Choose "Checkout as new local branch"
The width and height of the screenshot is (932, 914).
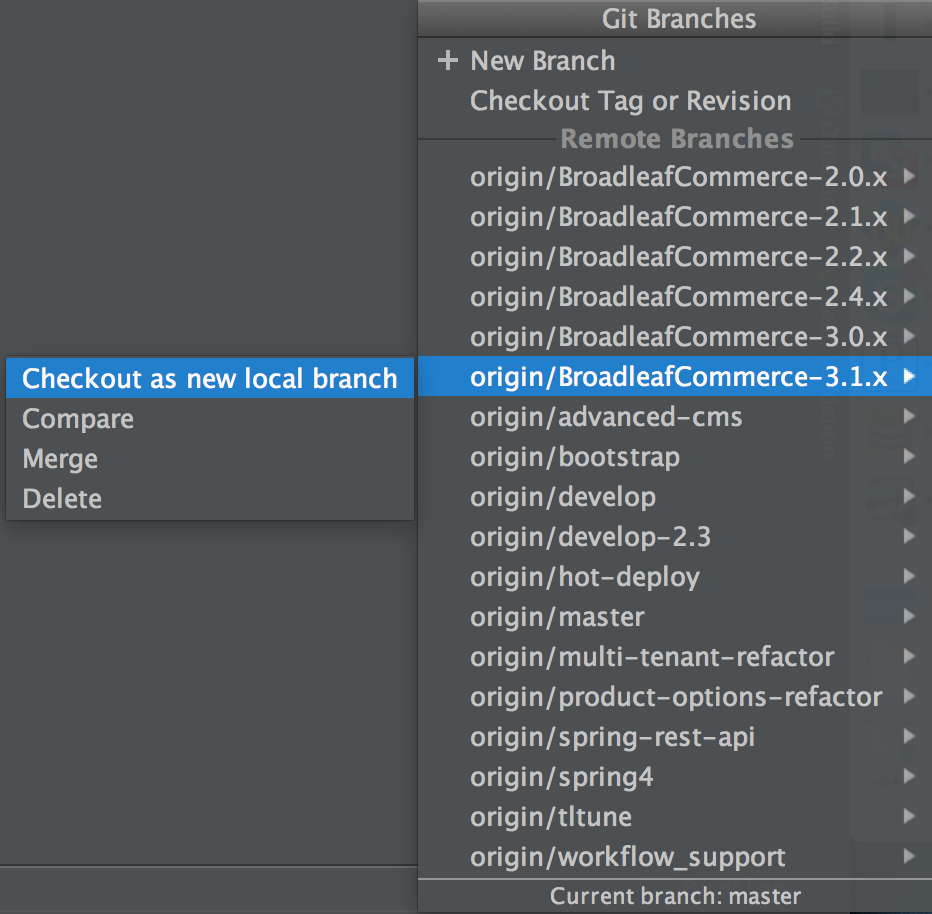209,378
